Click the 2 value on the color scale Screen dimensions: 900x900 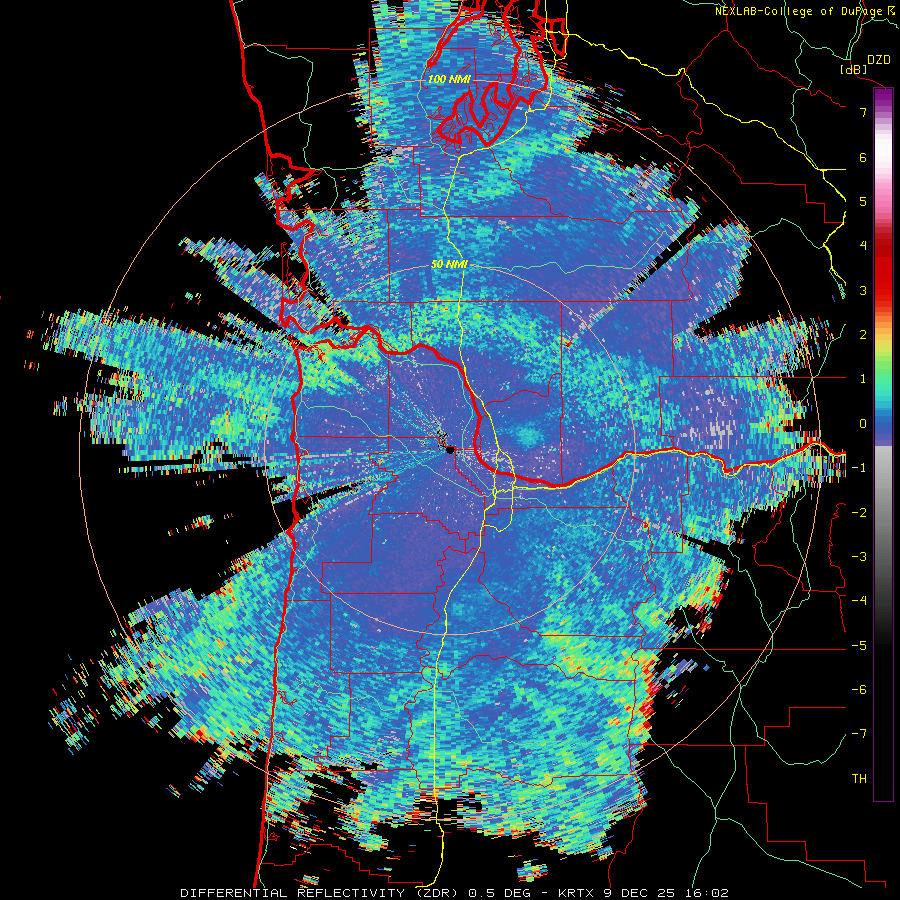pyautogui.click(x=863, y=335)
